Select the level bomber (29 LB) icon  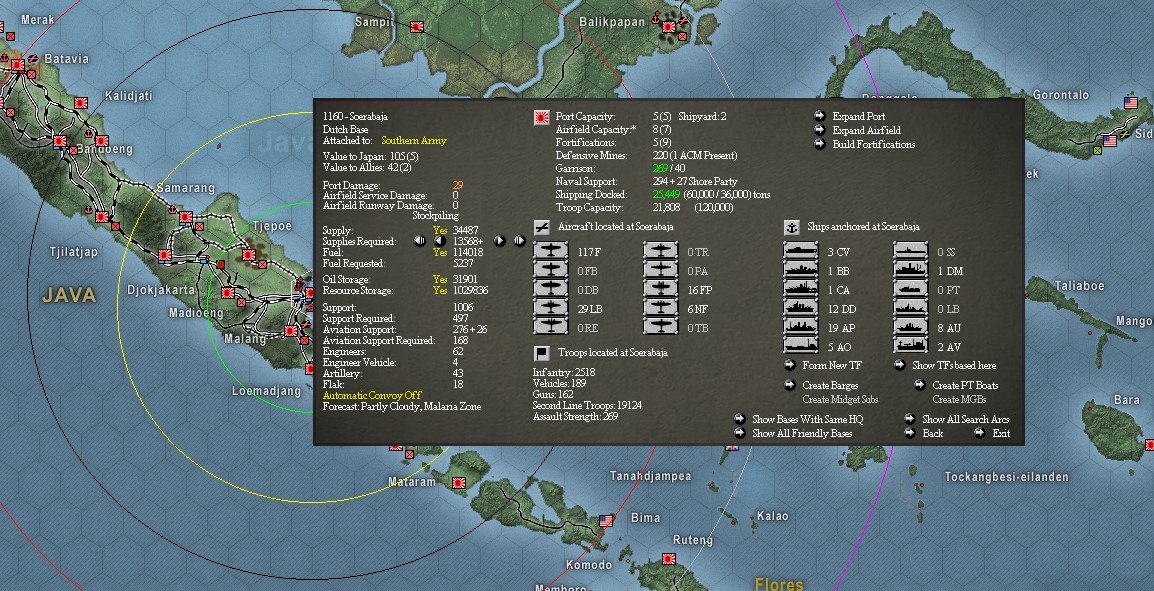click(551, 308)
